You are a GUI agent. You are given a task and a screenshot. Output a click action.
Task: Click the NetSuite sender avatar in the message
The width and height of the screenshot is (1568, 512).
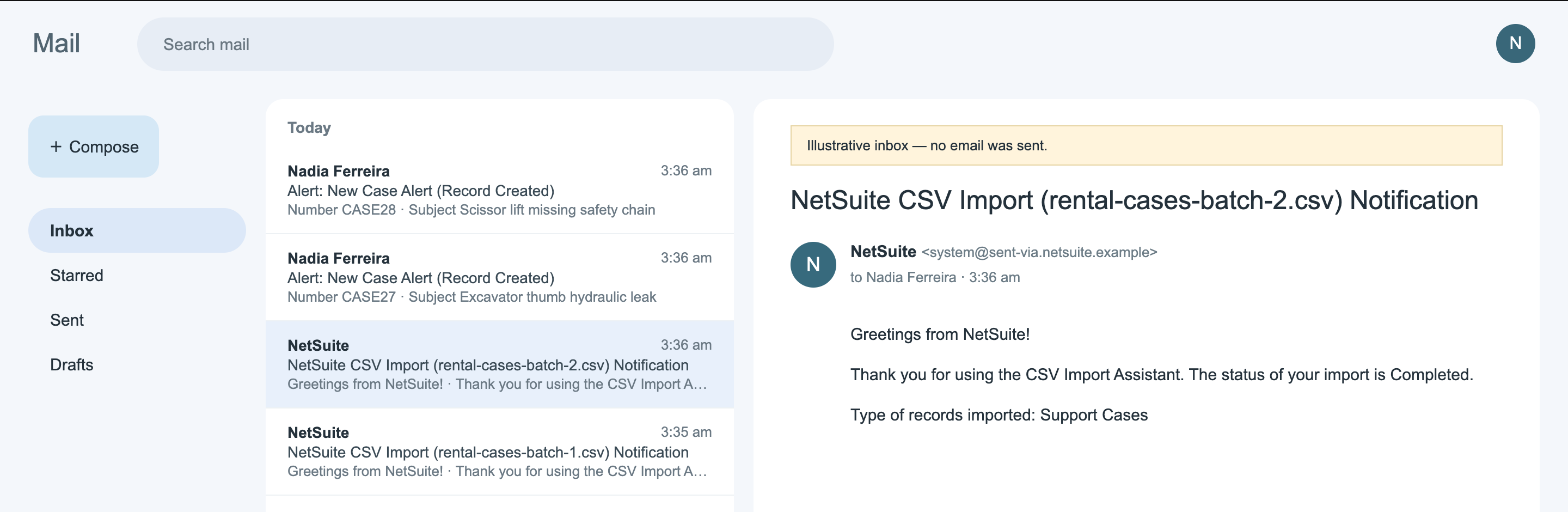813,265
